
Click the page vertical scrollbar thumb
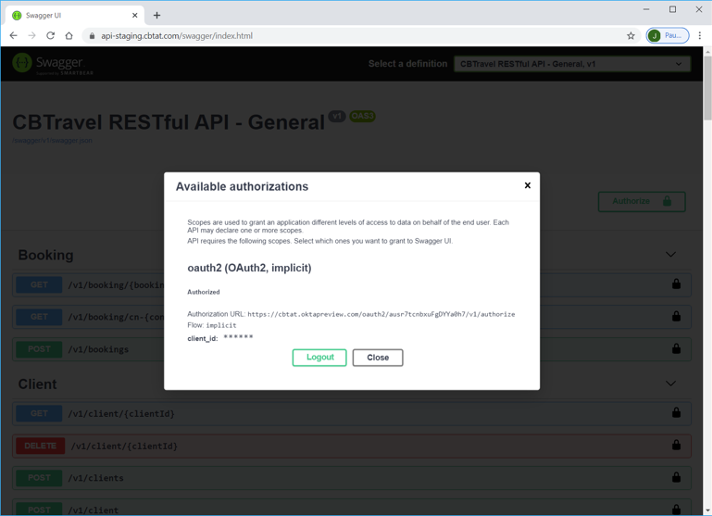[707, 89]
